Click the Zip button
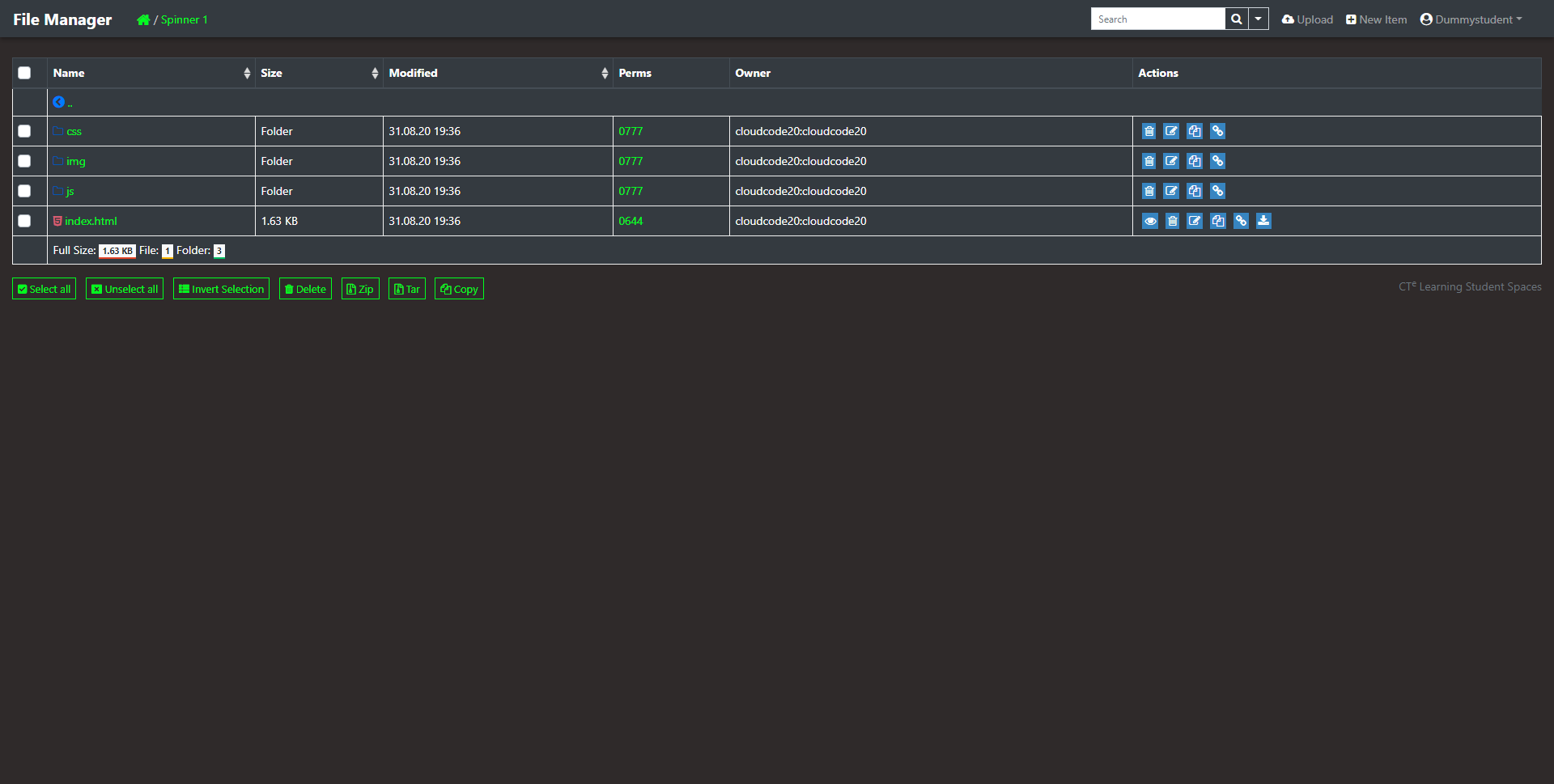 pyautogui.click(x=360, y=289)
